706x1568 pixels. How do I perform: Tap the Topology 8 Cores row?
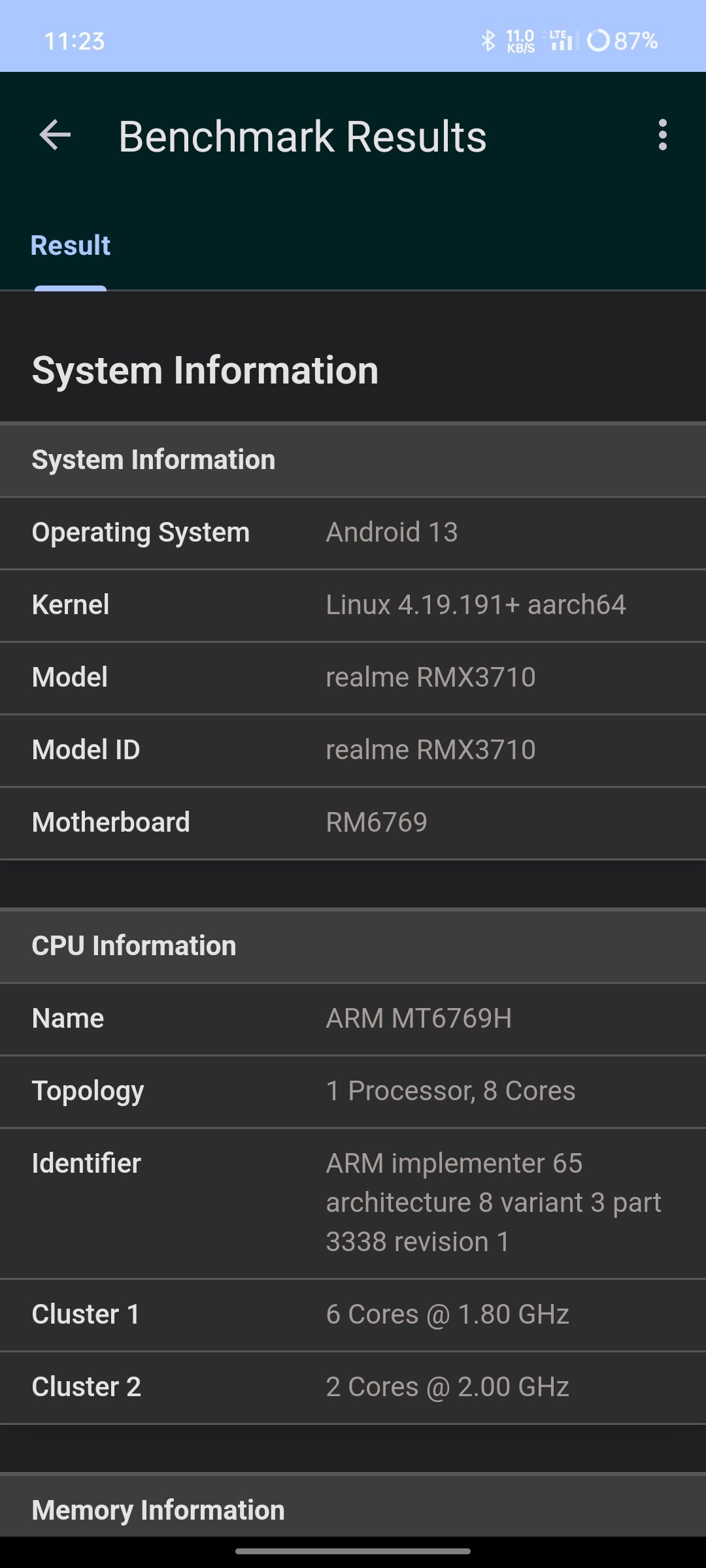coord(353,1092)
